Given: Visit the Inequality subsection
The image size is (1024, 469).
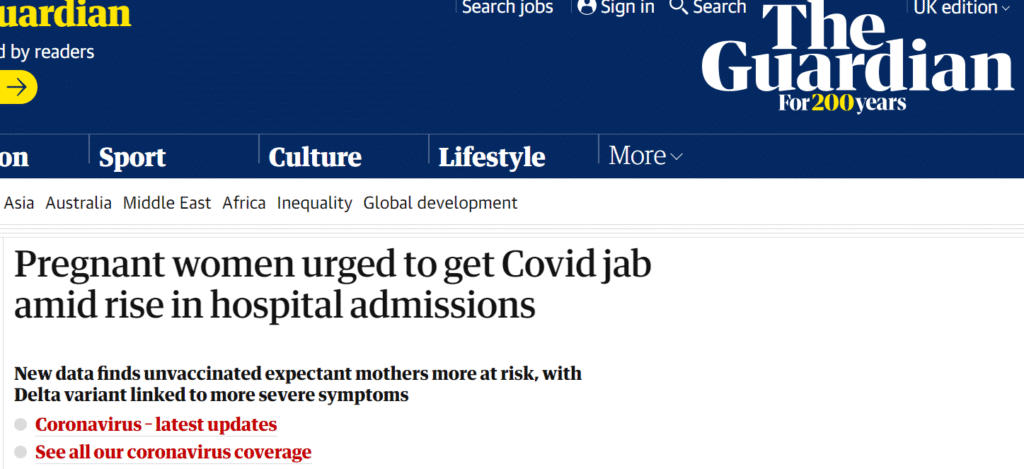Looking at the screenshot, I should tap(314, 203).
